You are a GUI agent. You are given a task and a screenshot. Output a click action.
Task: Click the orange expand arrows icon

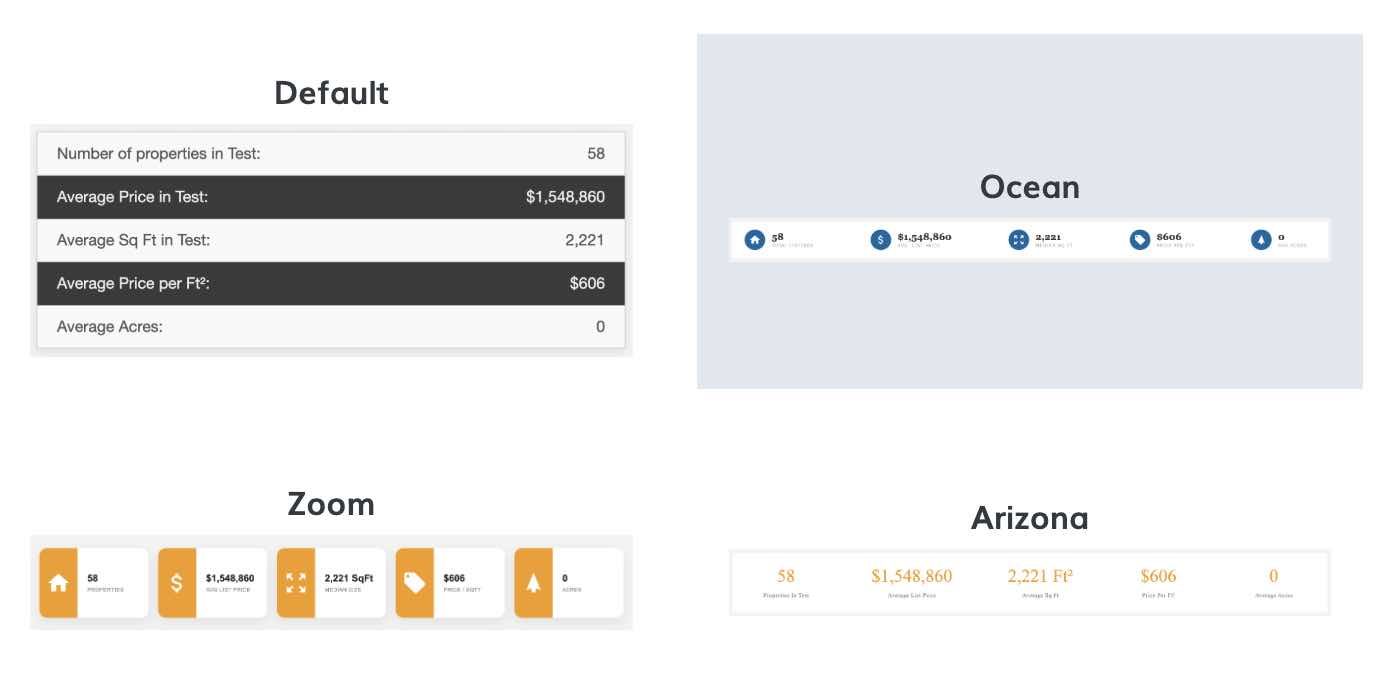point(296,583)
